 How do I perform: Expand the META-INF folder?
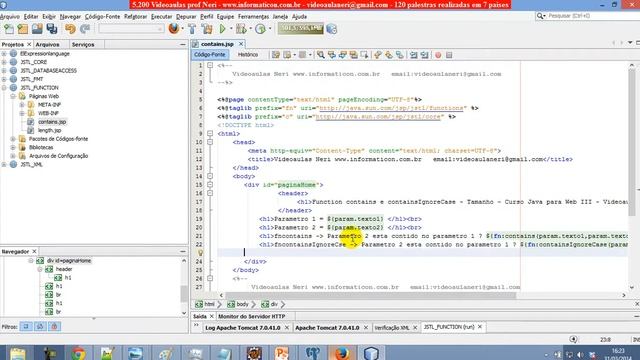point(22,105)
